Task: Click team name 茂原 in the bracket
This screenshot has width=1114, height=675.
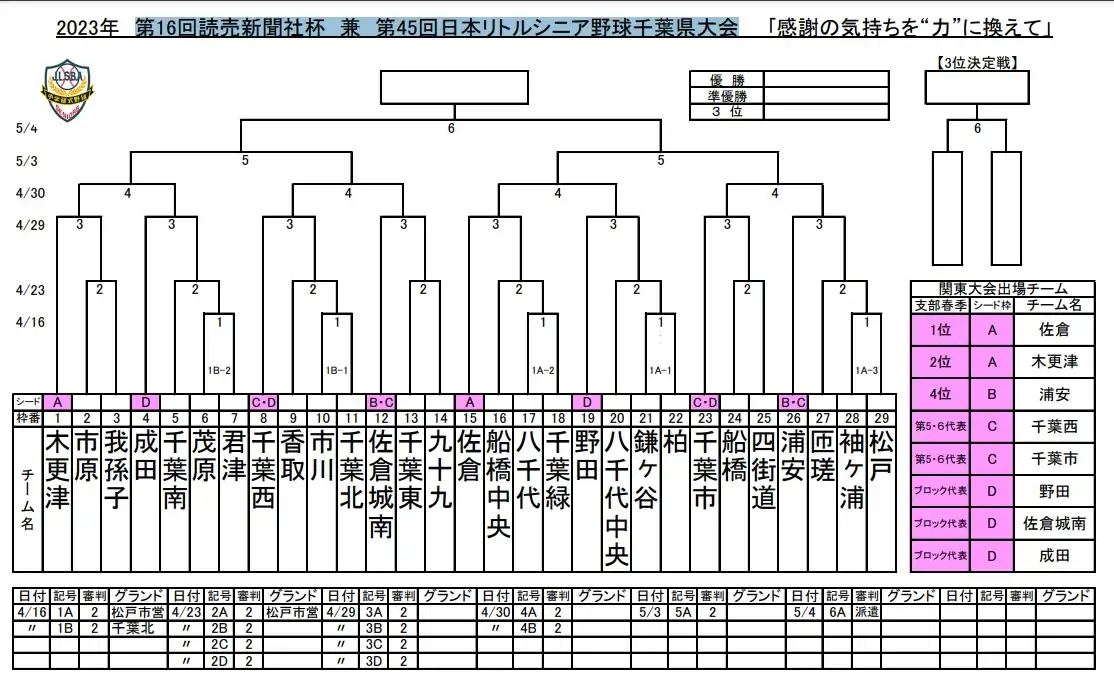Action: (x=204, y=455)
